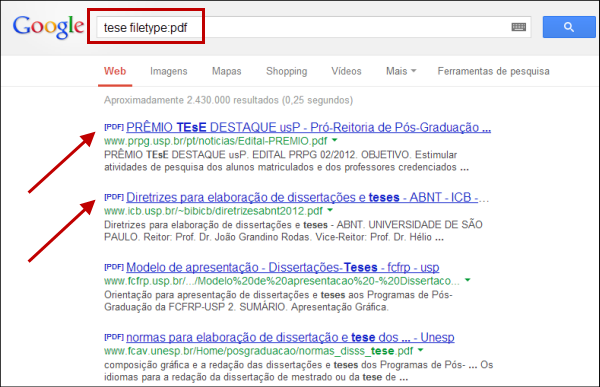Click the Aproximadamente 2.430.000 resultados text
The height and width of the screenshot is (387, 600).
[228, 100]
